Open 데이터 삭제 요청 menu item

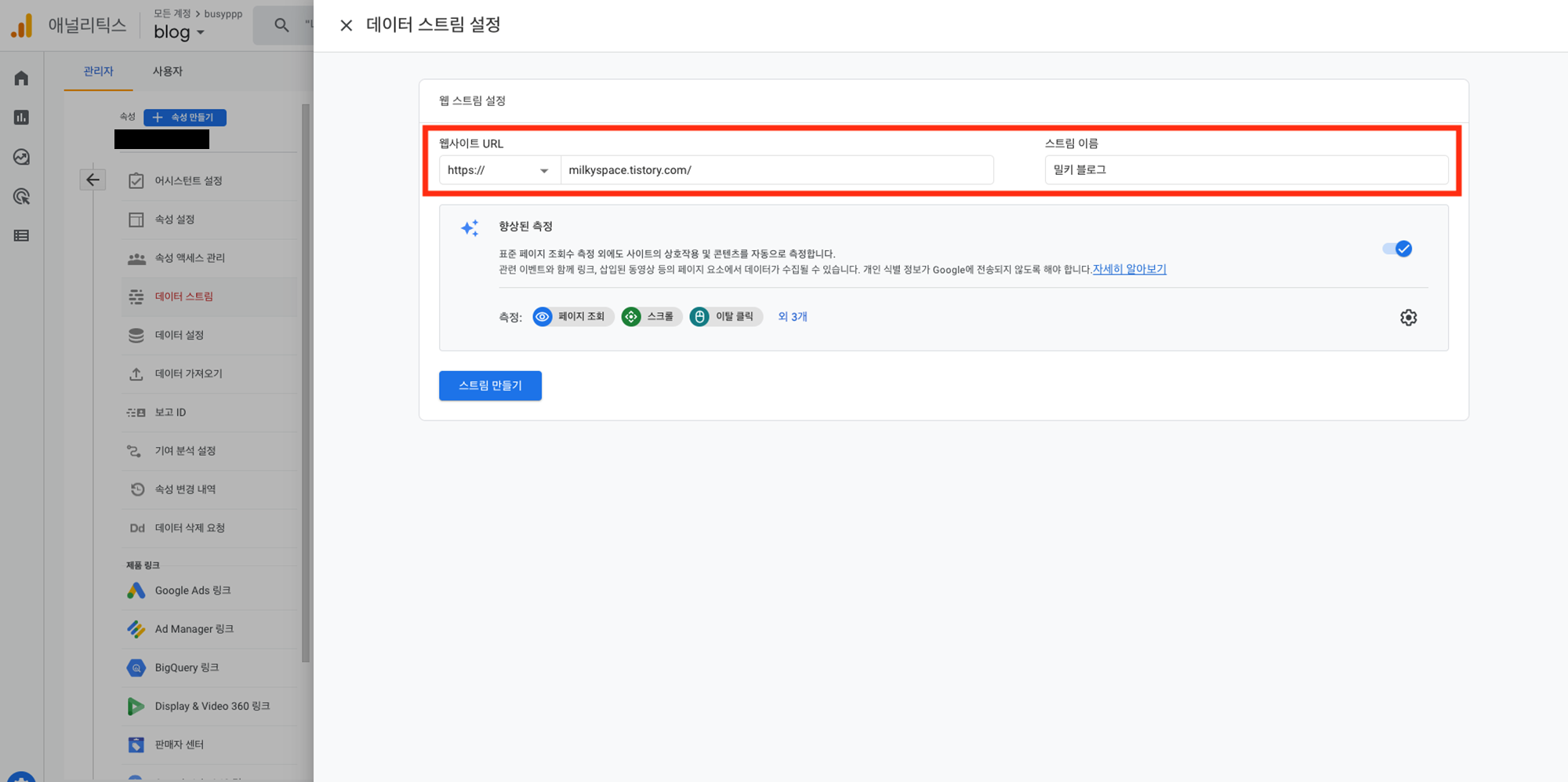[x=209, y=527]
